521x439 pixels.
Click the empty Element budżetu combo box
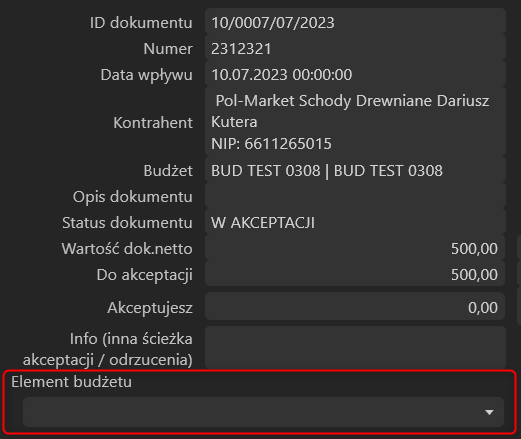[x=263, y=412]
